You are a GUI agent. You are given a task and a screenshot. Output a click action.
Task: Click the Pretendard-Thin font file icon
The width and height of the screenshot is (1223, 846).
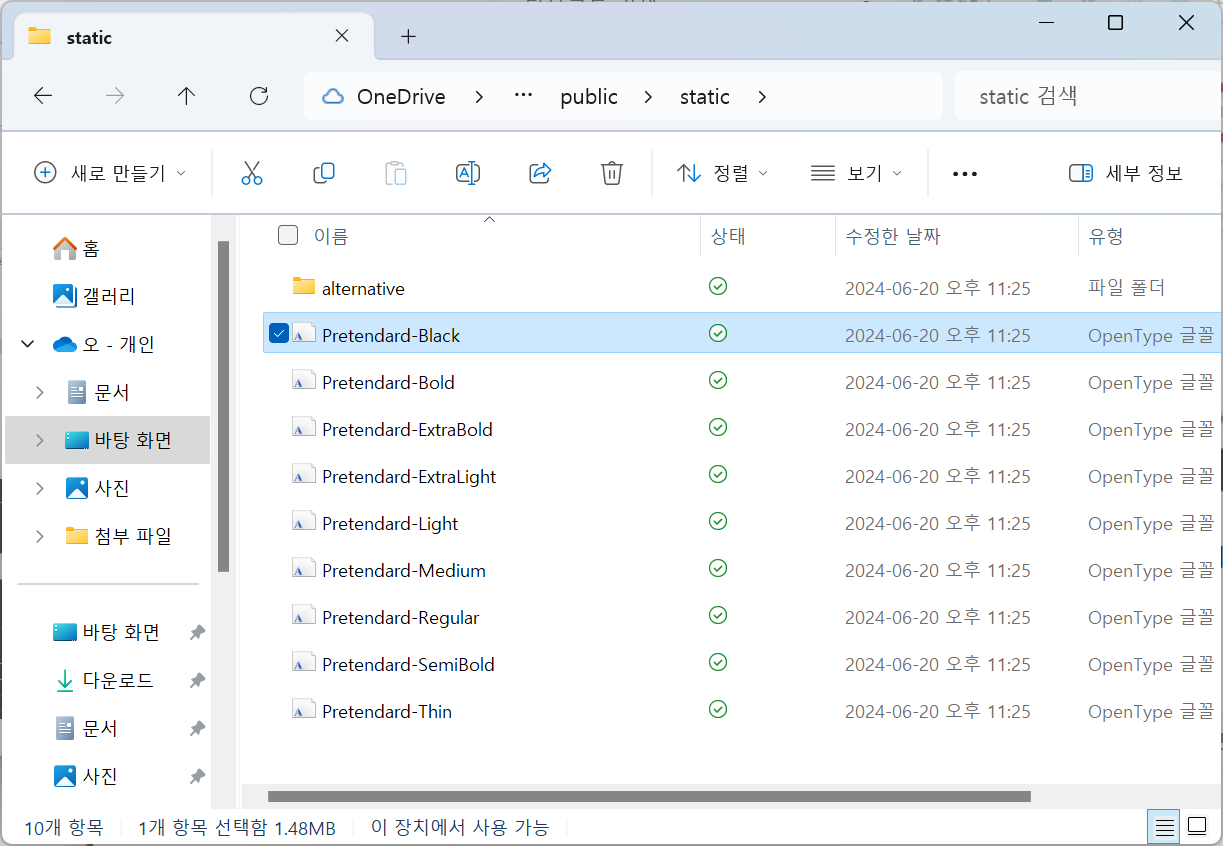pyautogui.click(x=304, y=710)
